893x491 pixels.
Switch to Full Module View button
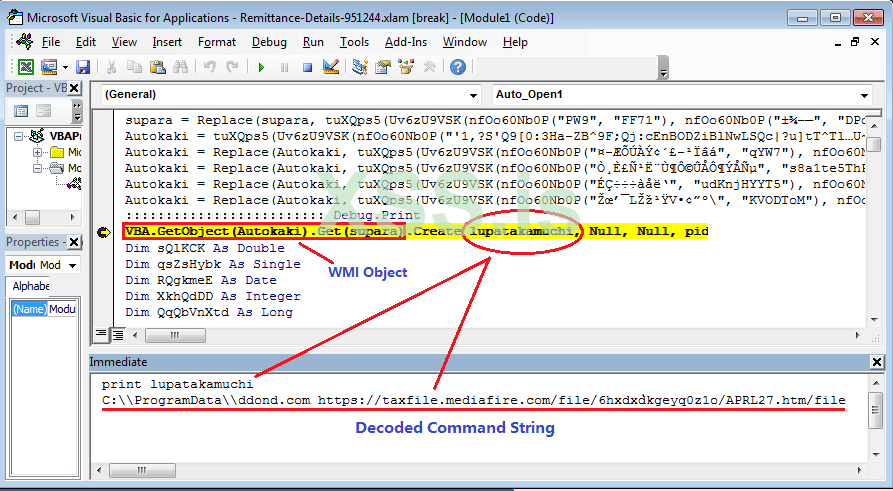[x=118, y=335]
